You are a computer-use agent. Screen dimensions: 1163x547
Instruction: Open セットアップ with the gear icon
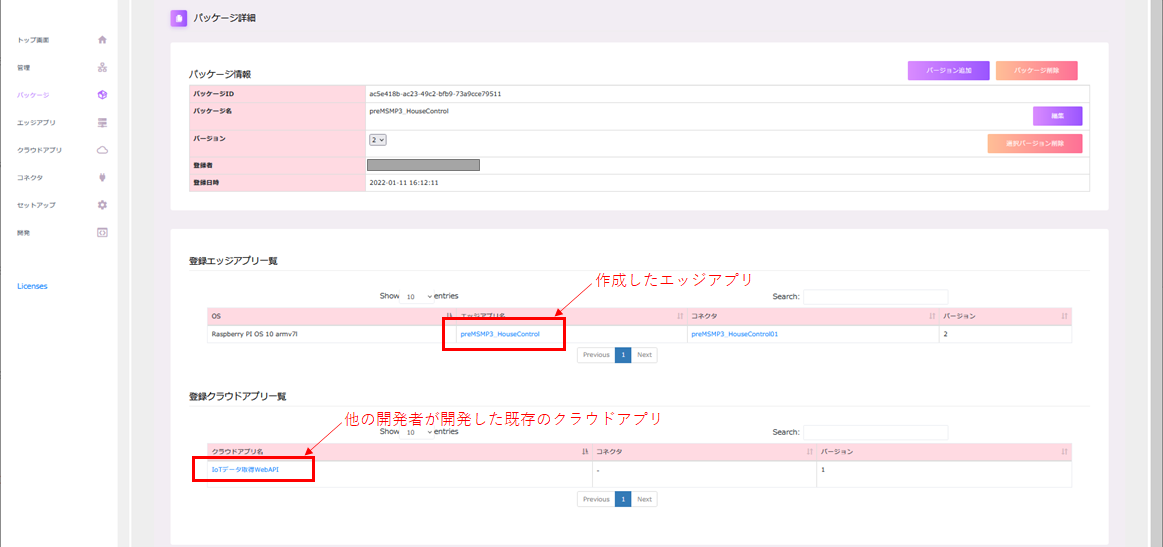click(x=102, y=205)
